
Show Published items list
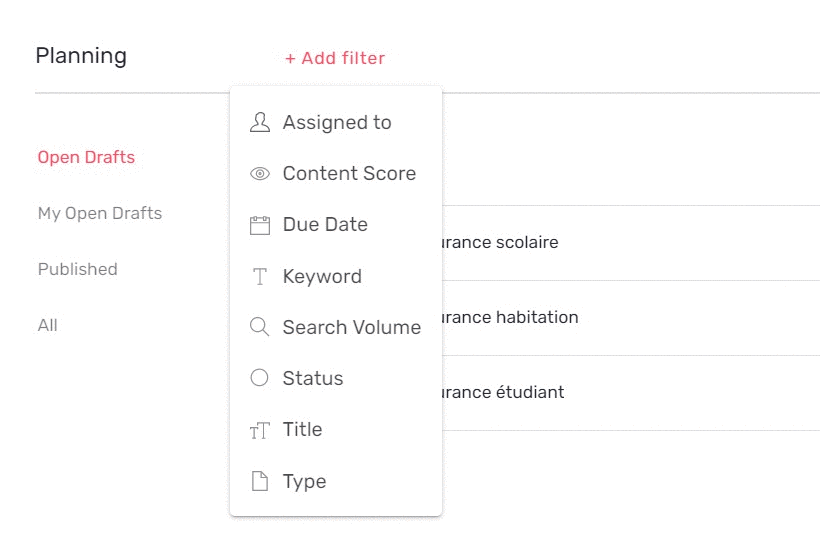(78, 269)
